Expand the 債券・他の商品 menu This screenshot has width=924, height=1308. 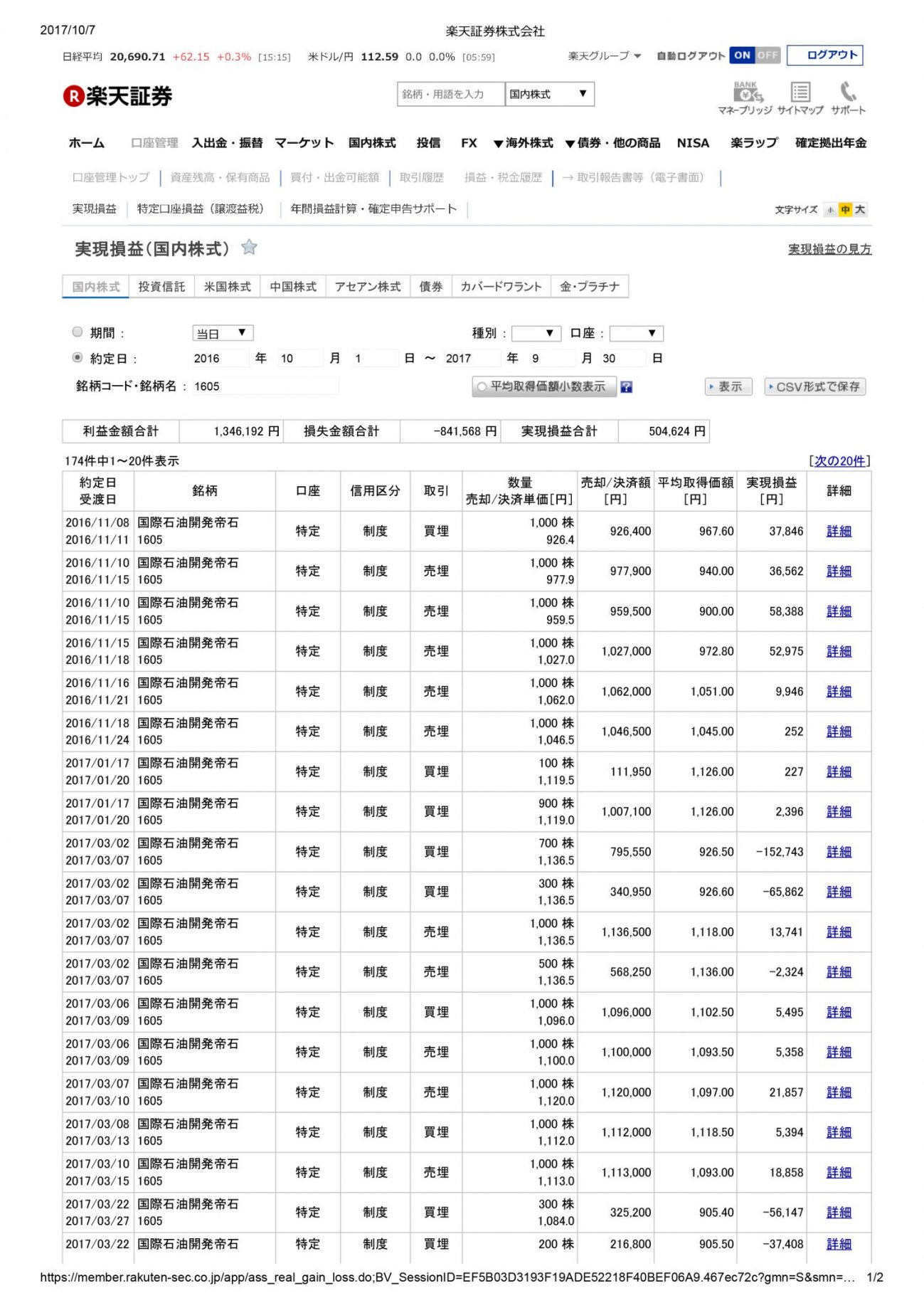(x=613, y=143)
